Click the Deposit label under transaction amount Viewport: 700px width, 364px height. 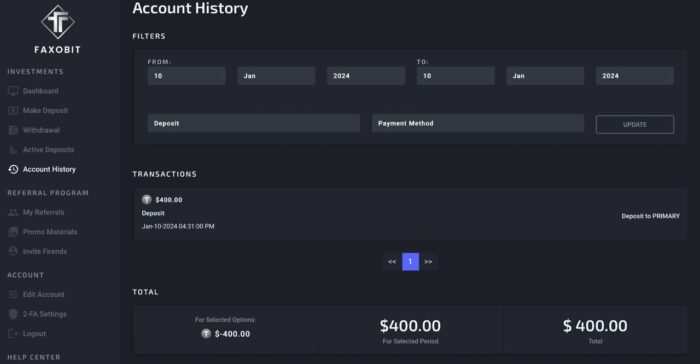click(153, 213)
